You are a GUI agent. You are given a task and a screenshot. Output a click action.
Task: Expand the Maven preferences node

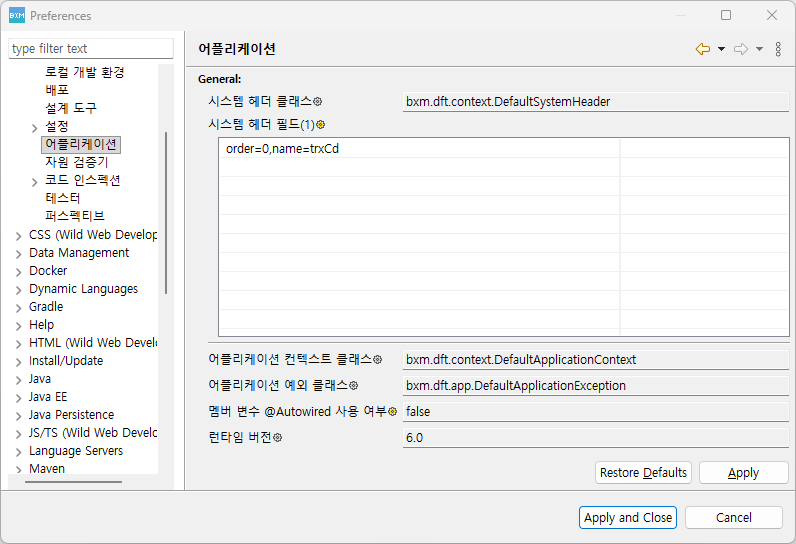19,469
